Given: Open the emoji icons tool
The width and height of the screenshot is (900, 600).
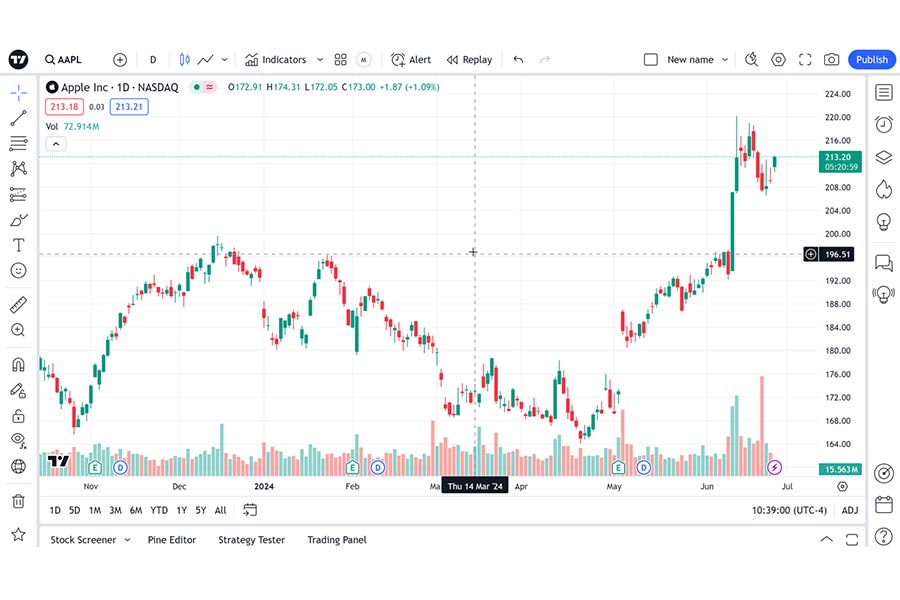Looking at the screenshot, I should (x=18, y=270).
